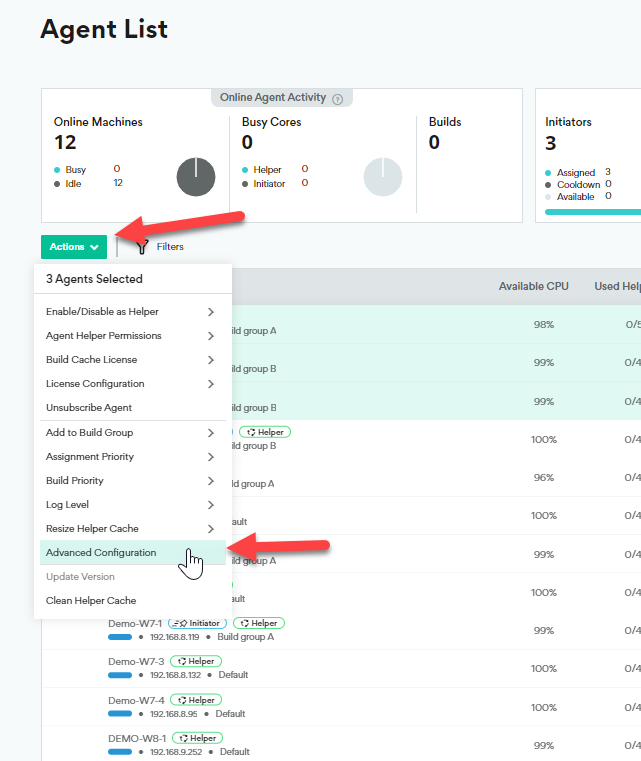Expand the Build Cache License submenu arrow
Image resolution: width=641 pixels, height=761 pixels.
(211, 360)
